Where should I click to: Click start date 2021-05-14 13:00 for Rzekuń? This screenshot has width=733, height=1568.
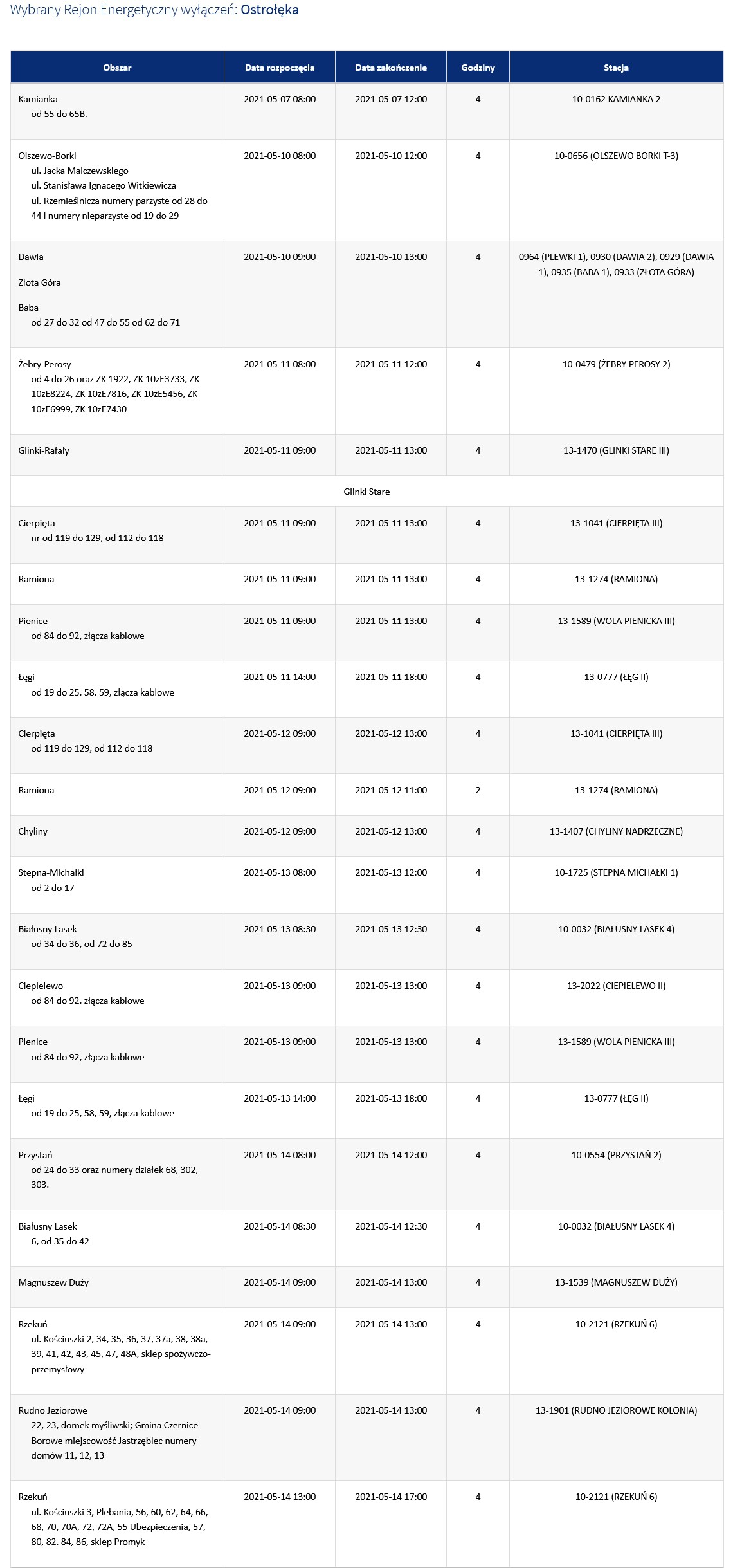click(280, 1497)
